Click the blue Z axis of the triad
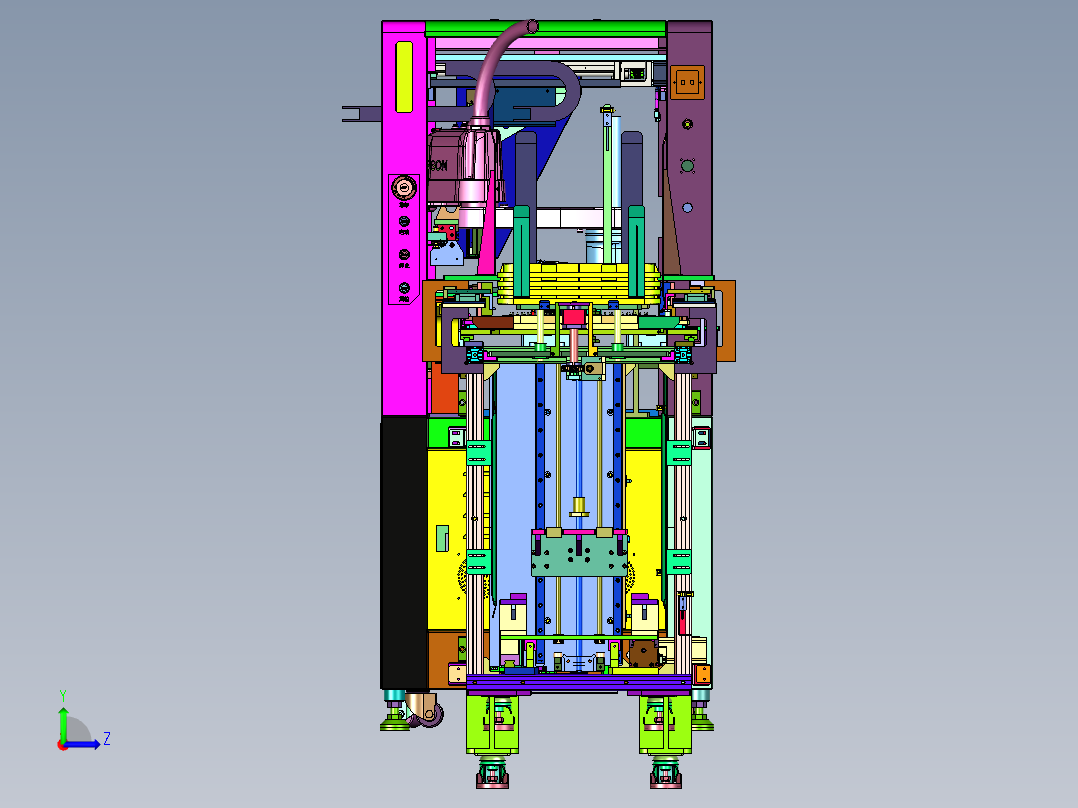This screenshot has height=808, width=1078. point(82,743)
